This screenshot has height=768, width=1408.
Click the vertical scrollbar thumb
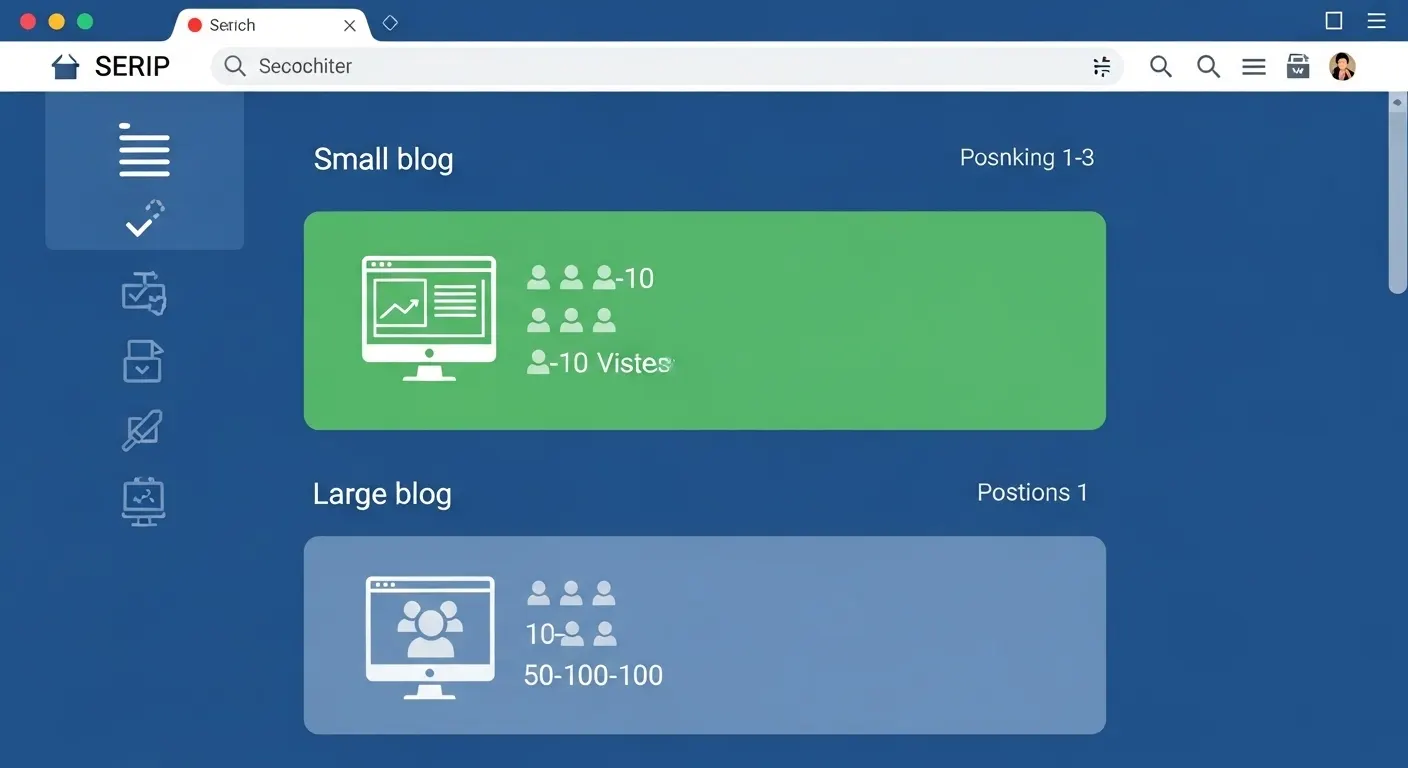click(x=1397, y=195)
